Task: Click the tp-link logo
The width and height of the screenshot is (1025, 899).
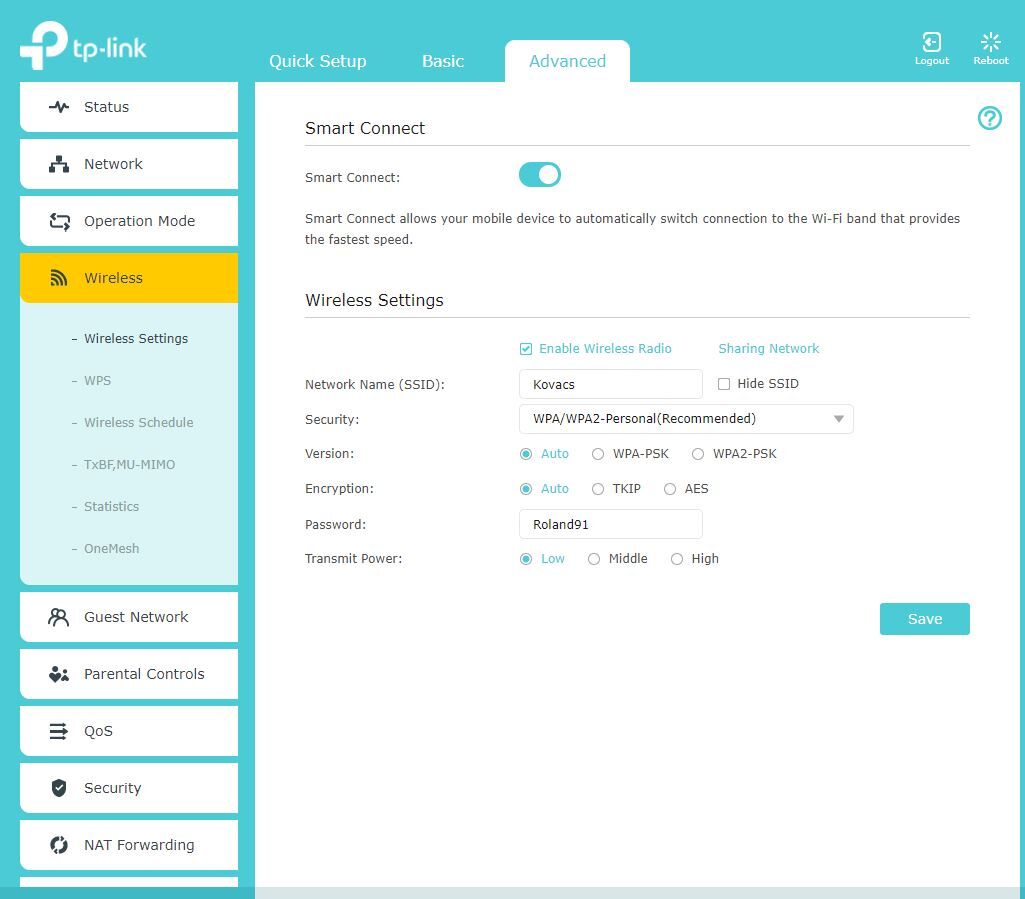Action: [x=83, y=45]
